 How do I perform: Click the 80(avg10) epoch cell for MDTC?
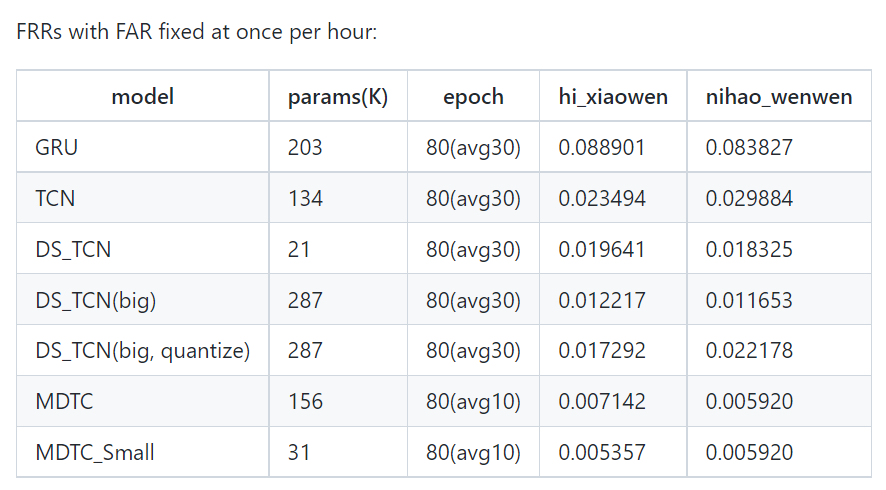(x=474, y=402)
